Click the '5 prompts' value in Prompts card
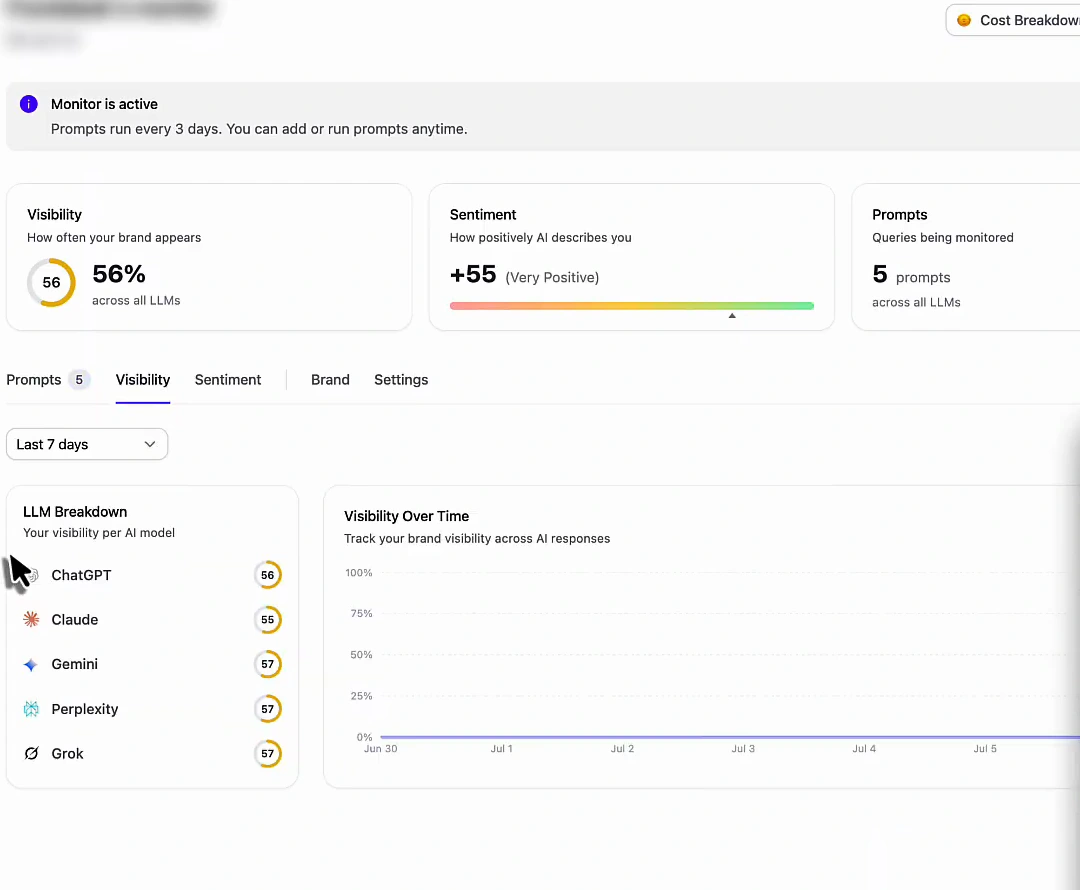Screen dimensions: 1080x890 [911, 275]
